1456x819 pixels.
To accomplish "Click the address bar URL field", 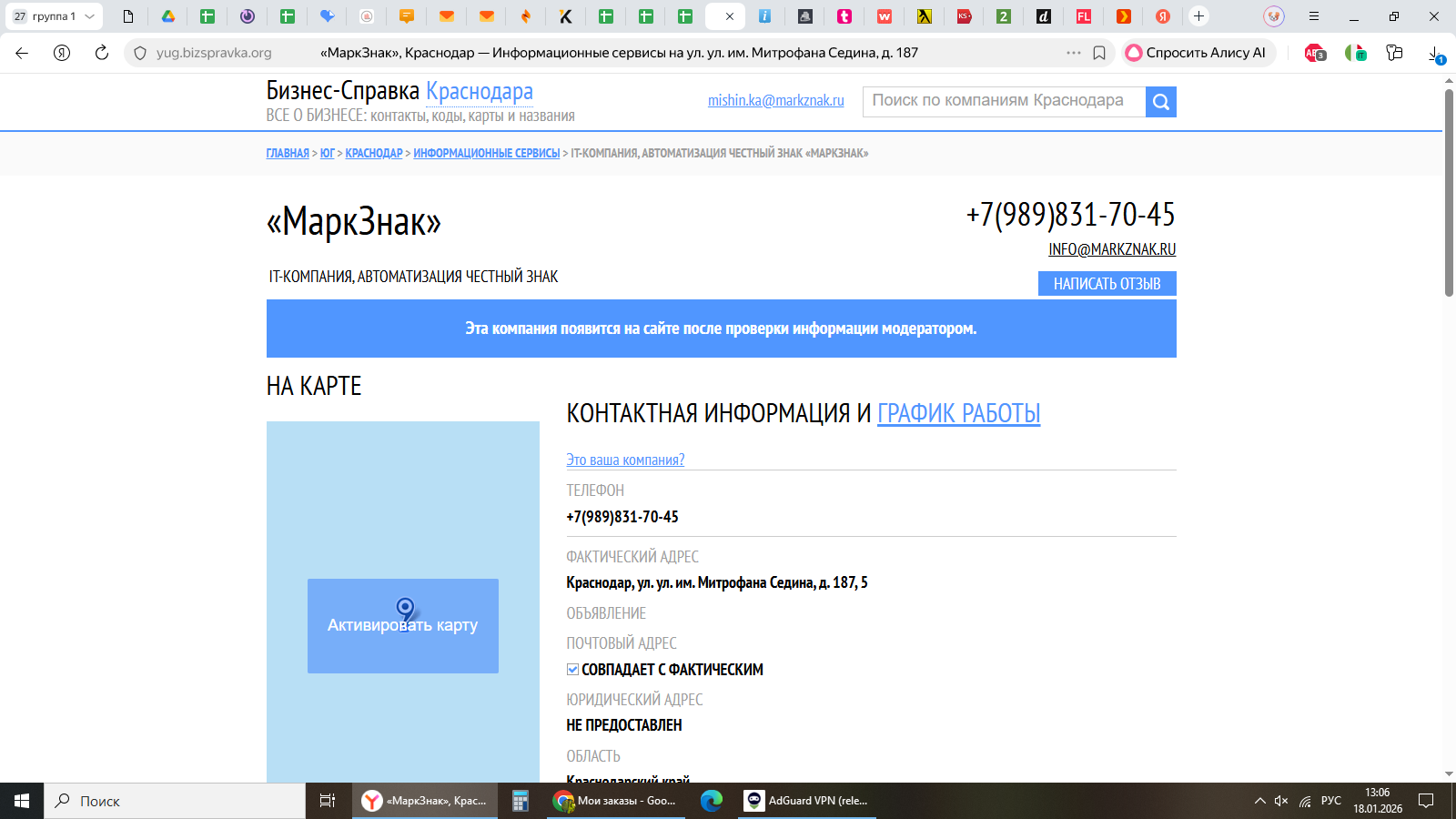I will coord(619,53).
